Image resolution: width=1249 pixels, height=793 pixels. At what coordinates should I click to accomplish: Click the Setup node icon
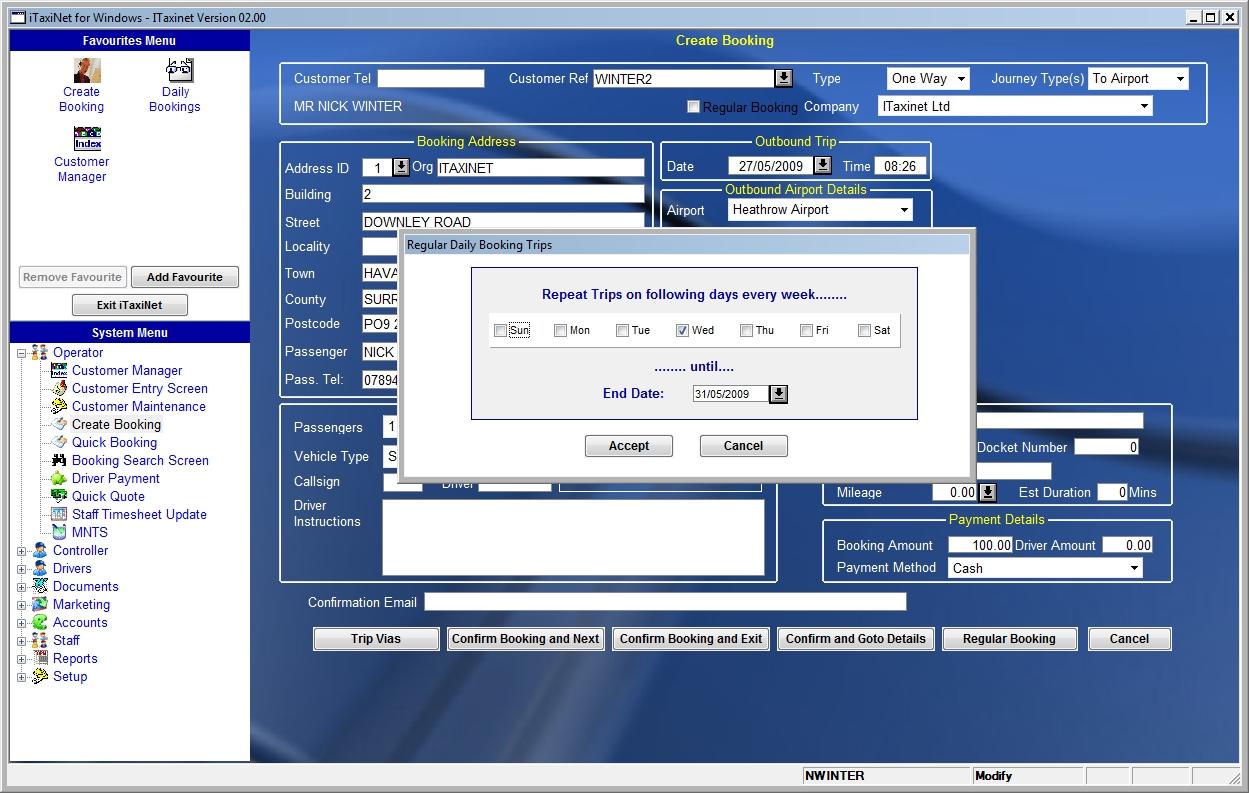39,676
